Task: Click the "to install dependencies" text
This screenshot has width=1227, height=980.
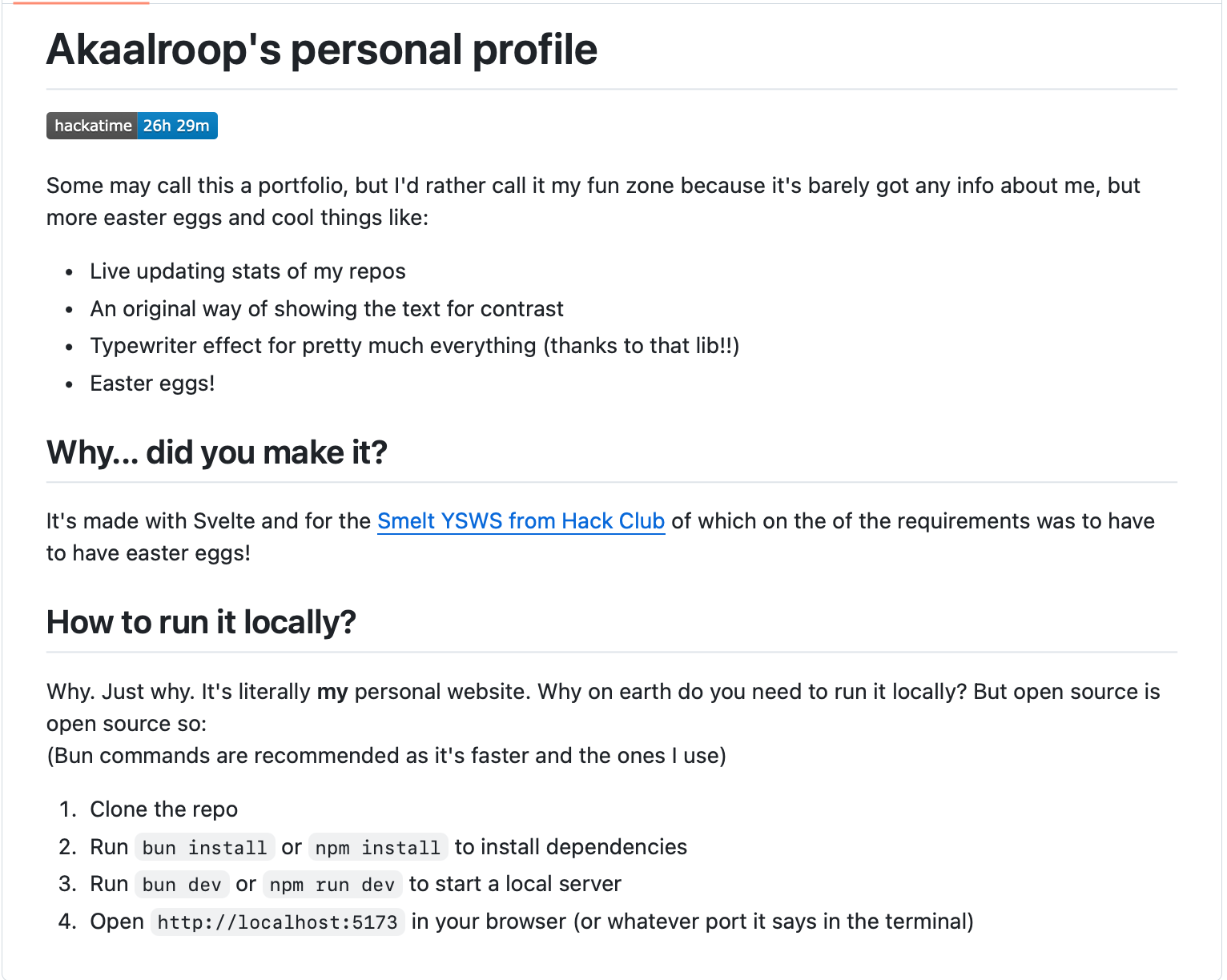Action: tap(570, 847)
